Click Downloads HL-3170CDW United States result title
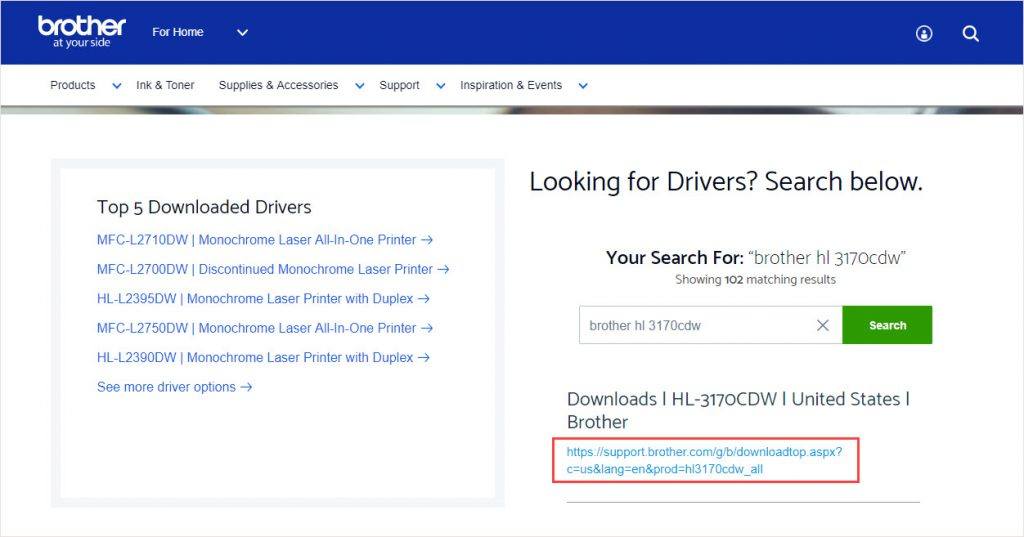The image size is (1024, 537). (739, 410)
